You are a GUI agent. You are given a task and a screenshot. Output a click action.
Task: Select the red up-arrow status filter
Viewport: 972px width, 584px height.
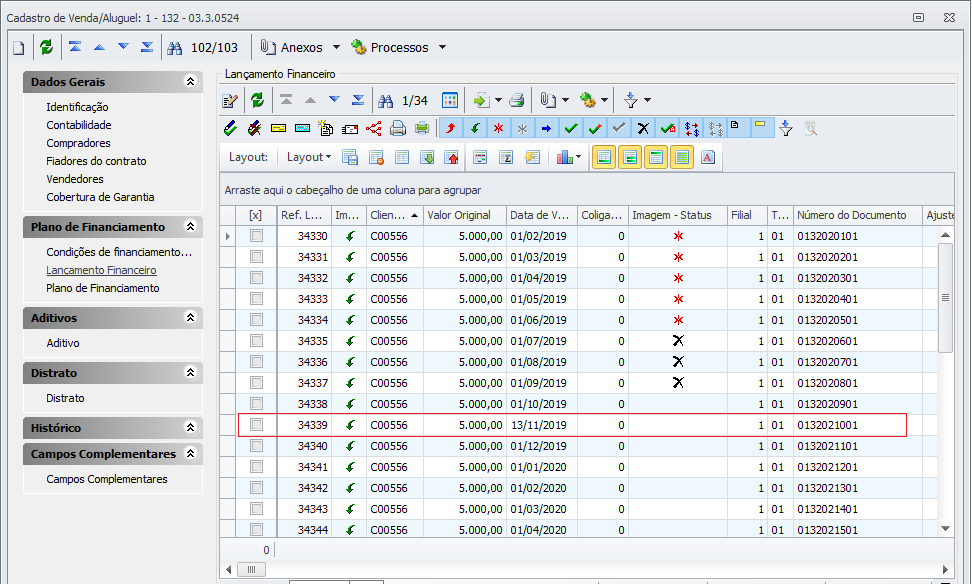coord(451,128)
